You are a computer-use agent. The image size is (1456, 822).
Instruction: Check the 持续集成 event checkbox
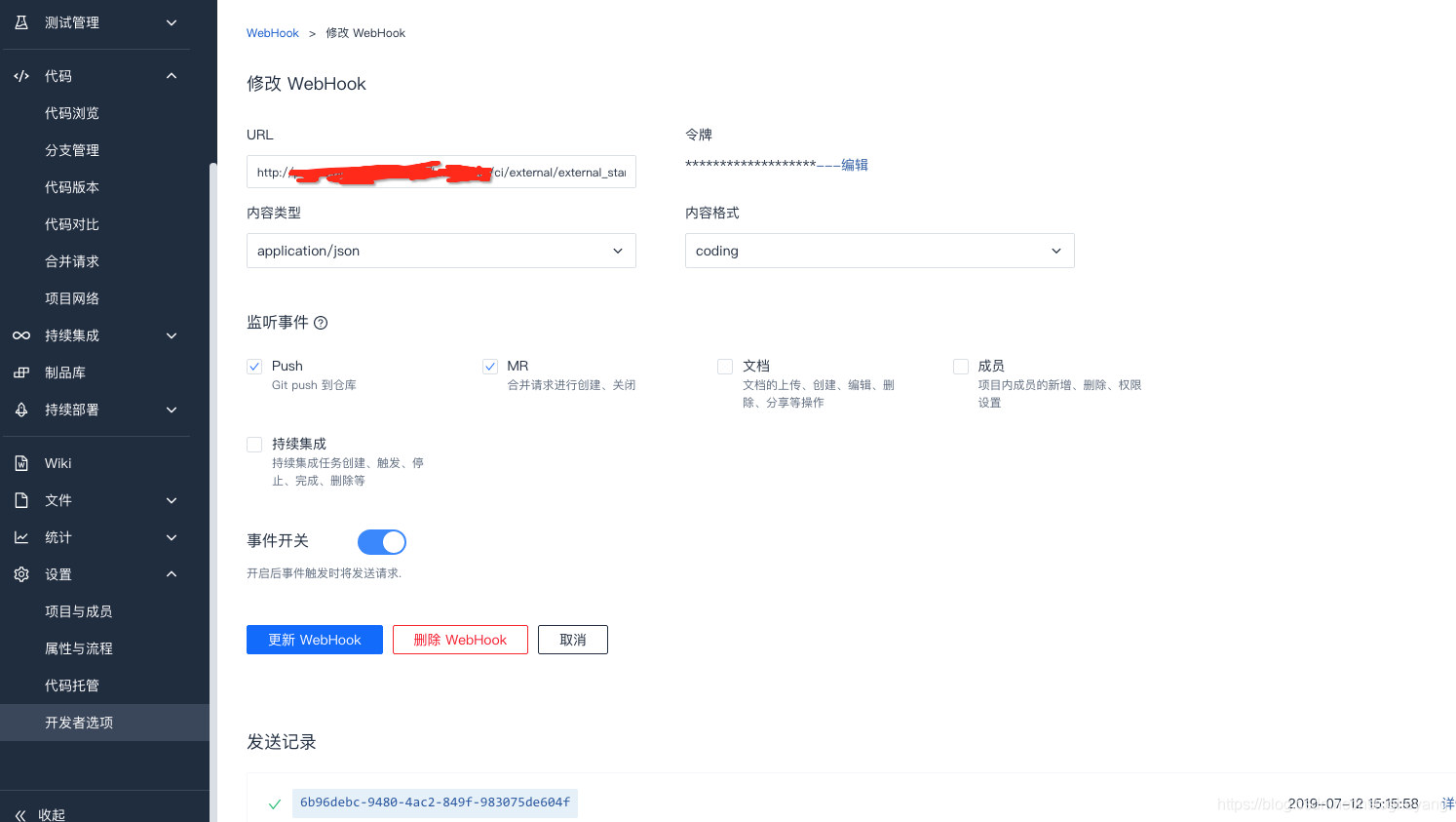pos(254,445)
